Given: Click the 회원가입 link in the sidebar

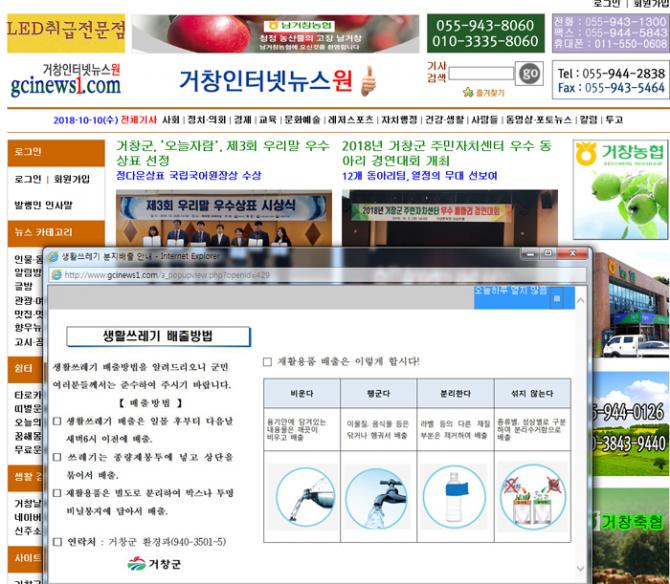Looking at the screenshot, I should pyautogui.click(x=71, y=179).
